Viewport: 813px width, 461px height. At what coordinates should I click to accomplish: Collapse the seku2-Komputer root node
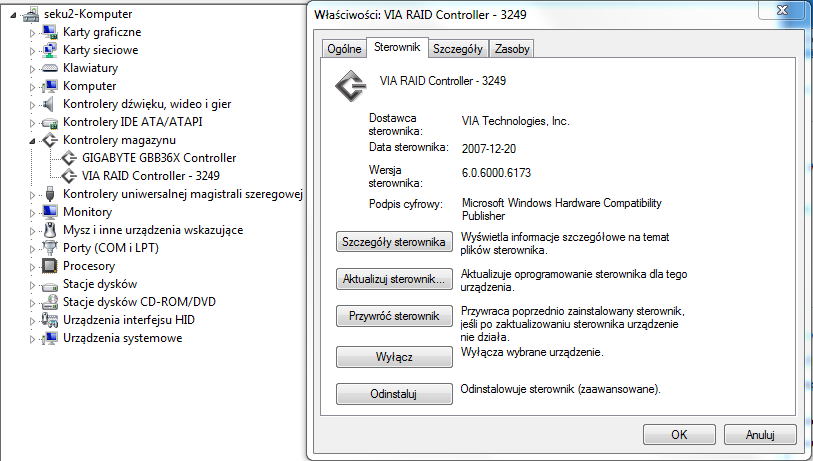[13, 15]
